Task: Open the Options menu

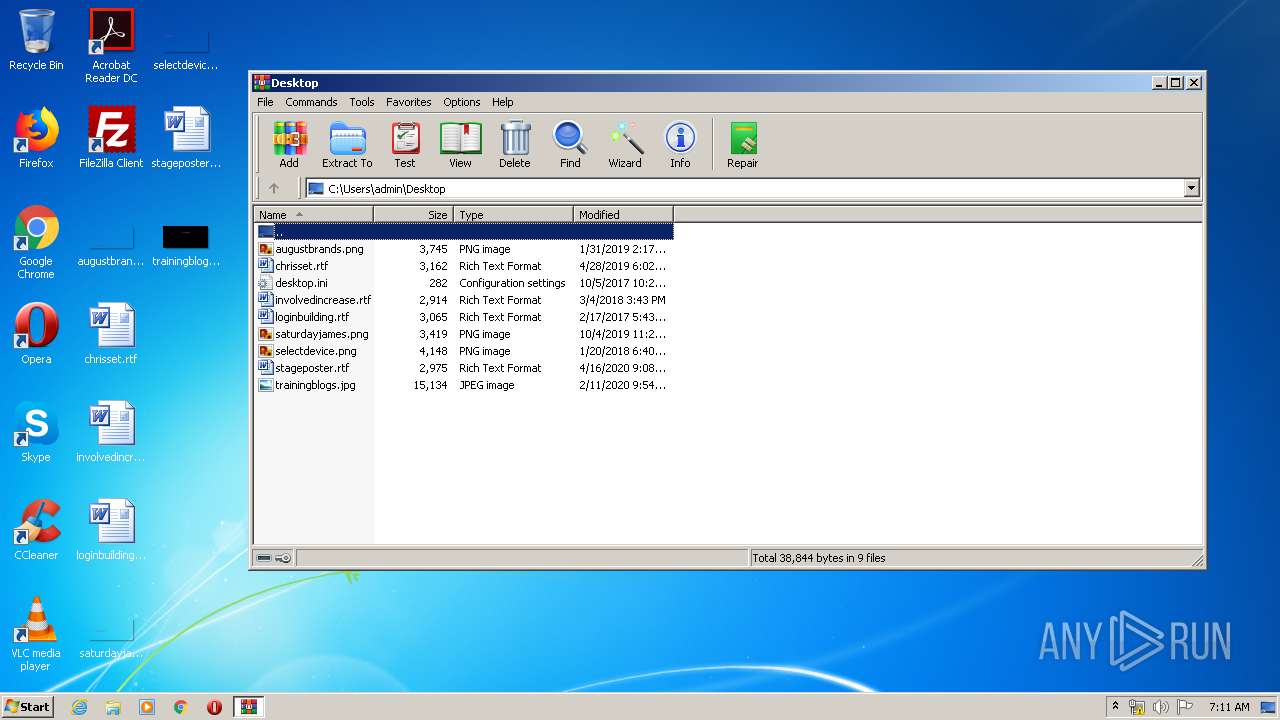Action: coord(462,102)
